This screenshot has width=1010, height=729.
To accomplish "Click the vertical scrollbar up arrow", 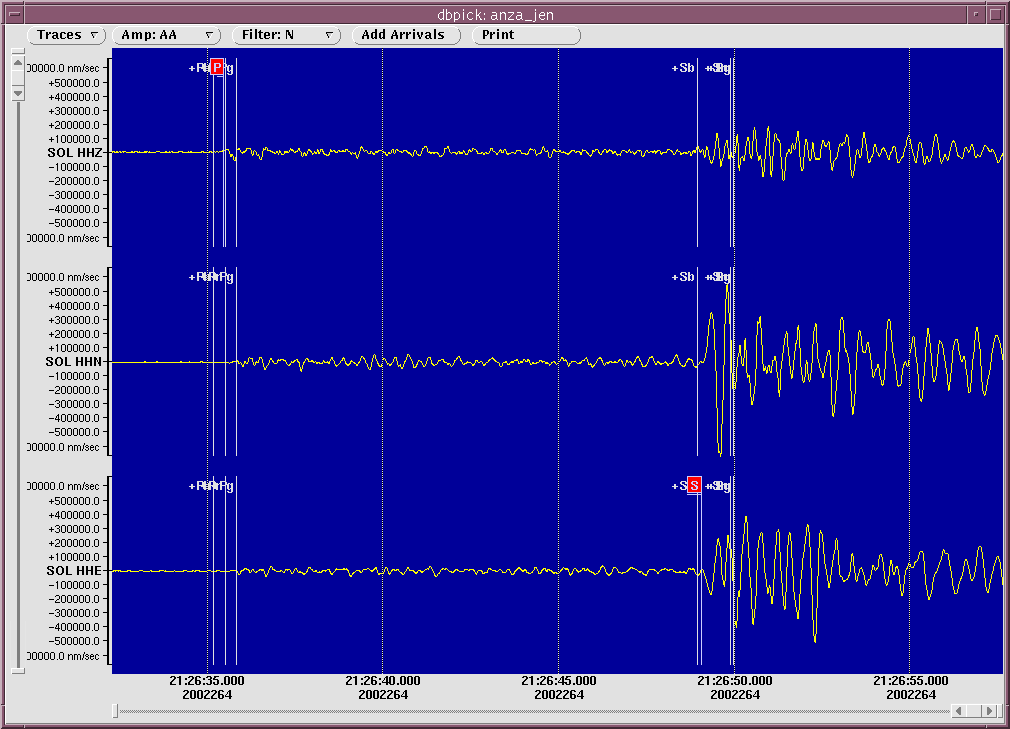I will [x=18, y=63].
